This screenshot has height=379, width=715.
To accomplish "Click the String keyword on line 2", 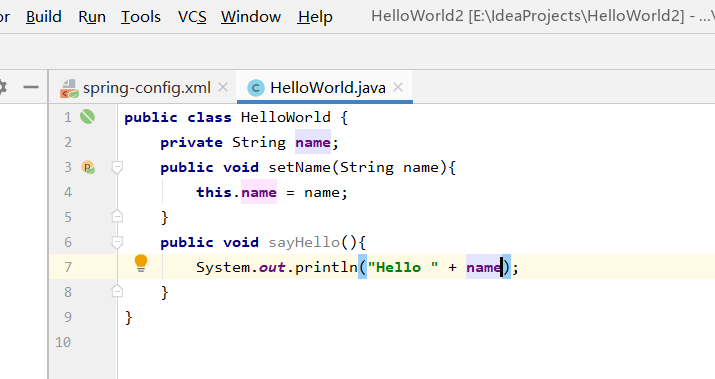I will point(259,142).
